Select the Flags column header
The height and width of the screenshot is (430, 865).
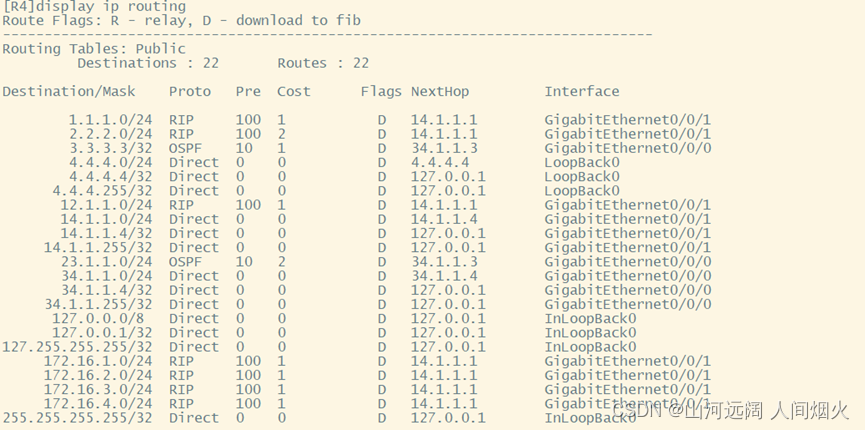click(x=381, y=91)
